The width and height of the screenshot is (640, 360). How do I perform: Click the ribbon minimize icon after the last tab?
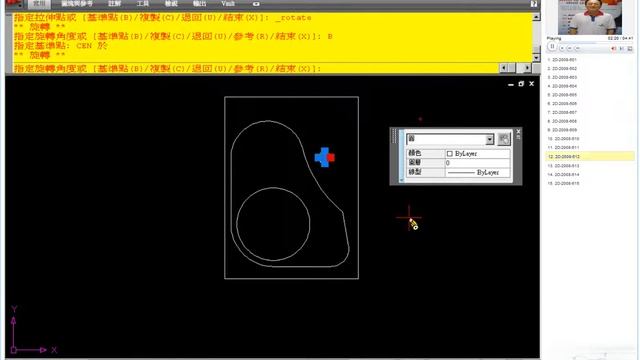pos(256,4)
